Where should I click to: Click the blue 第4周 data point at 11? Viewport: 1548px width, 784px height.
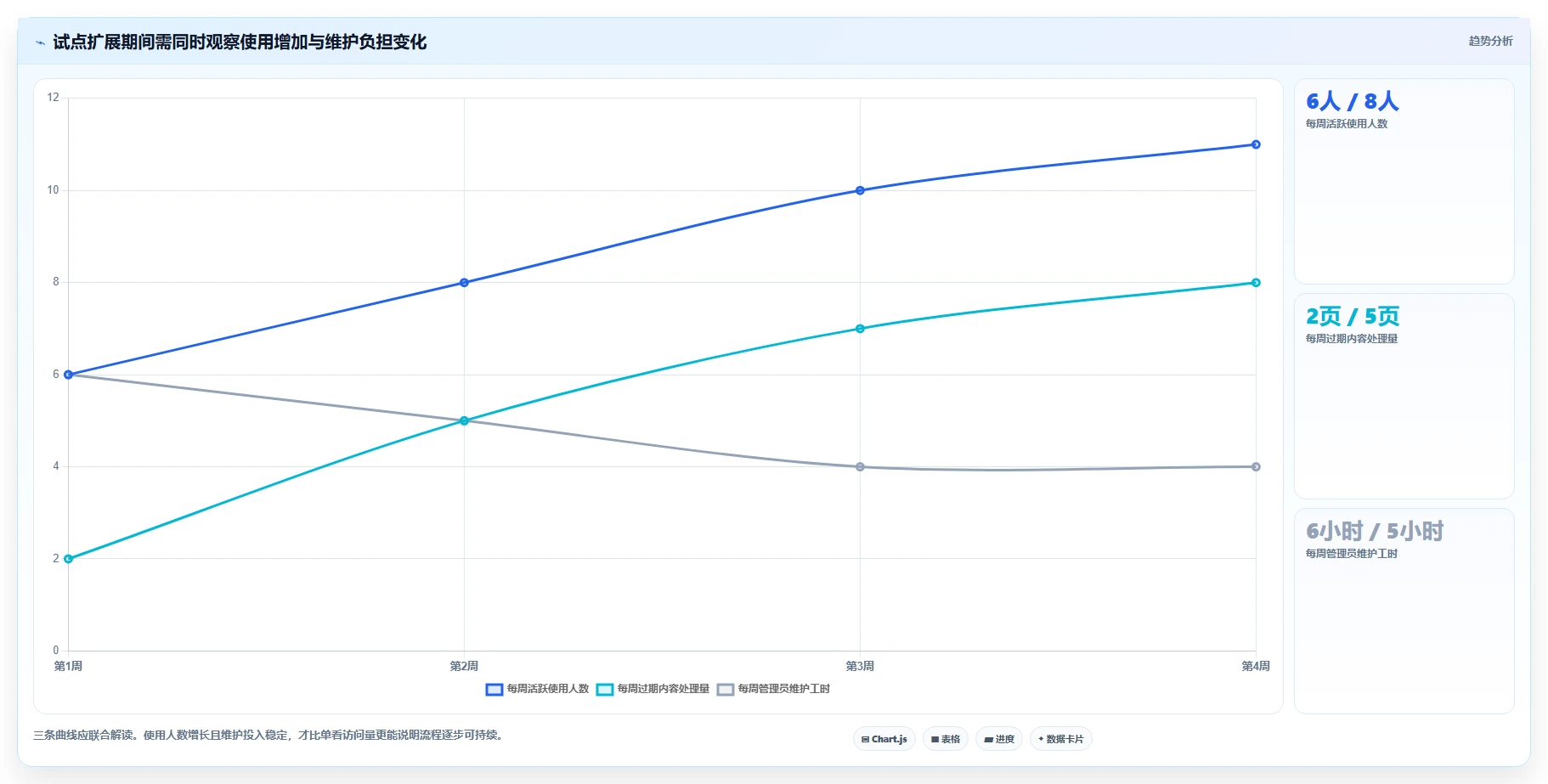[x=1256, y=144]
